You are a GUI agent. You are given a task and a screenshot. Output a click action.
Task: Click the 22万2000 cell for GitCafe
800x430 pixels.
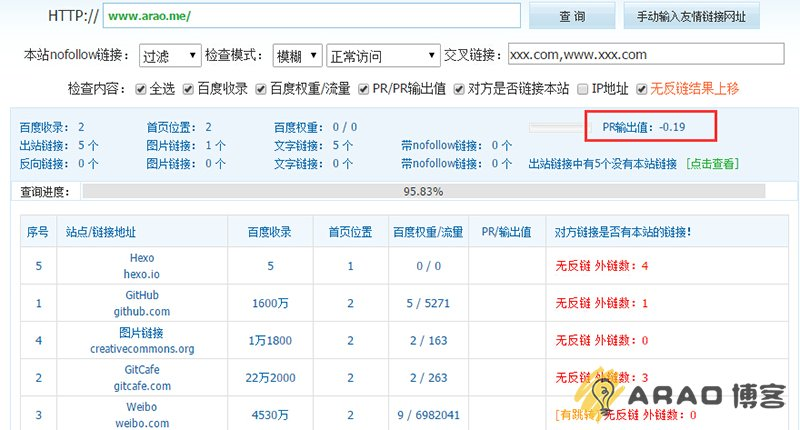[x=270, y=377]
